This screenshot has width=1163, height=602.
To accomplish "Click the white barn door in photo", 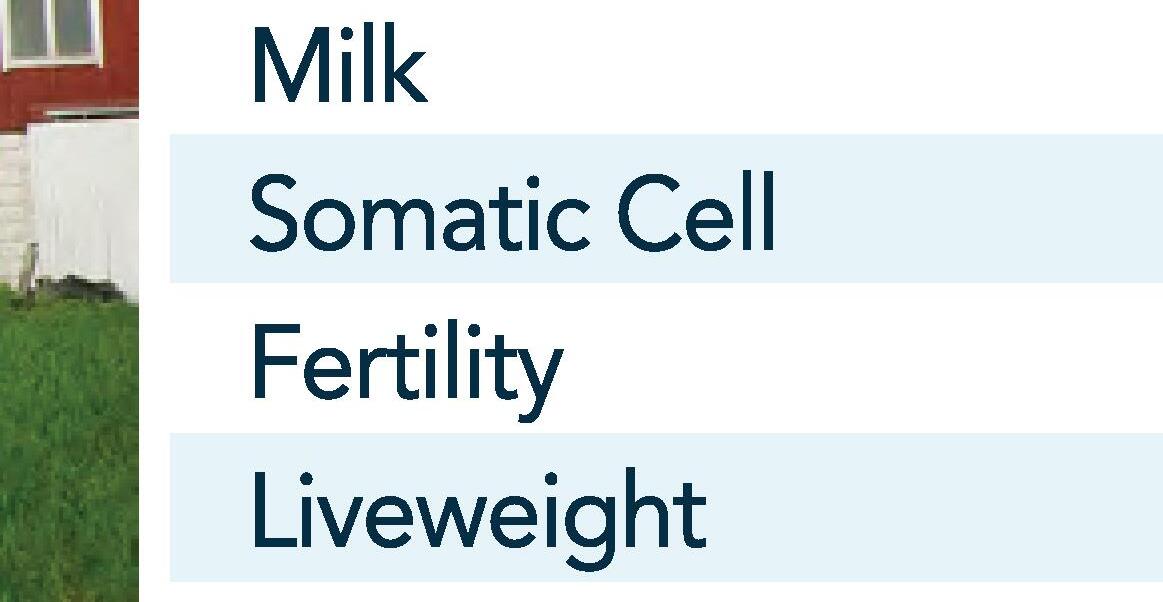I will 85,200.
